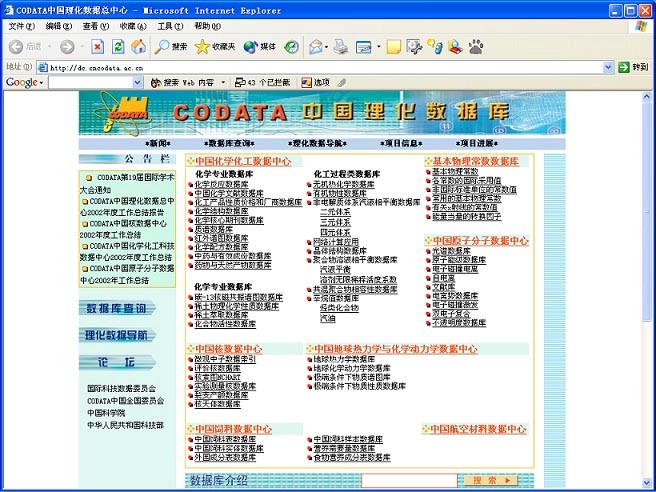
Task: Open the CODATA第19届国际学术大会通知 announcement
Action: pos(127,183)
